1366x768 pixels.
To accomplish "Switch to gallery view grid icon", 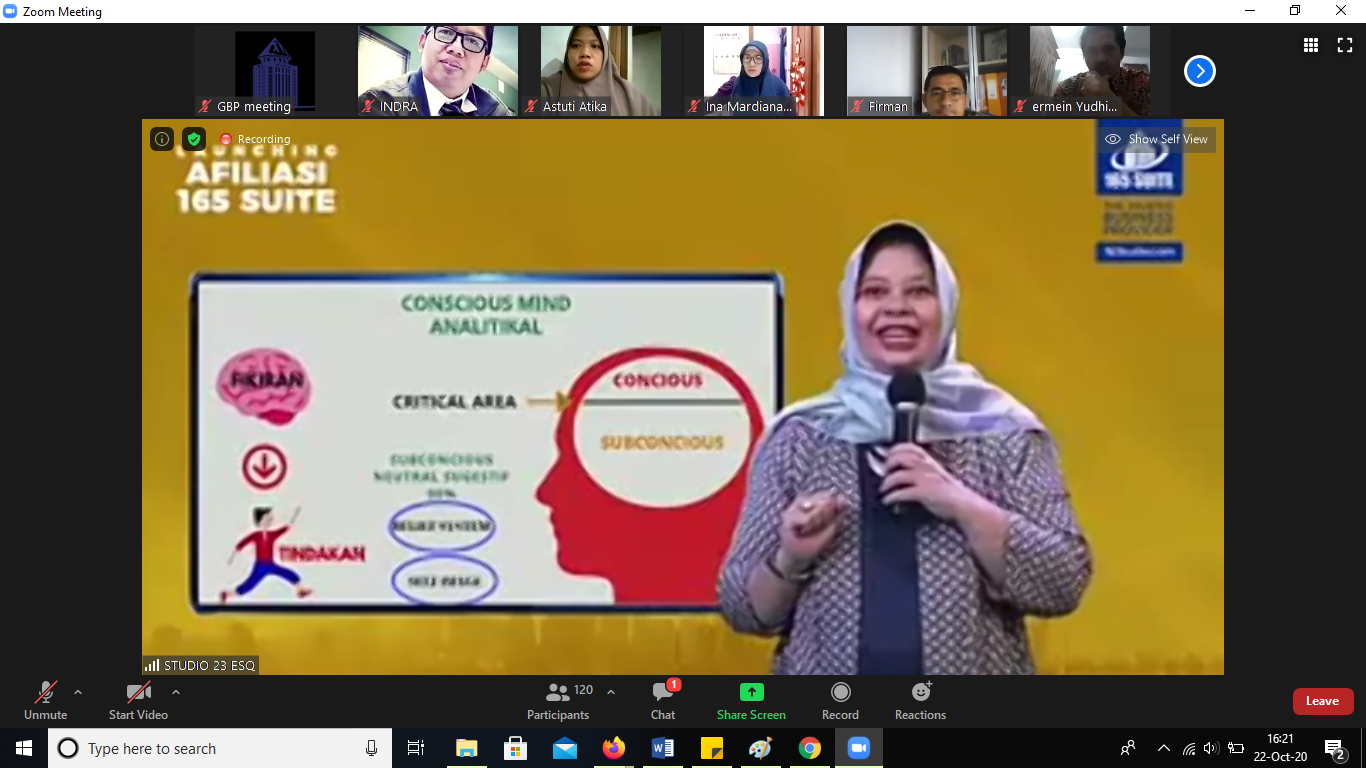I will 1311,45.
